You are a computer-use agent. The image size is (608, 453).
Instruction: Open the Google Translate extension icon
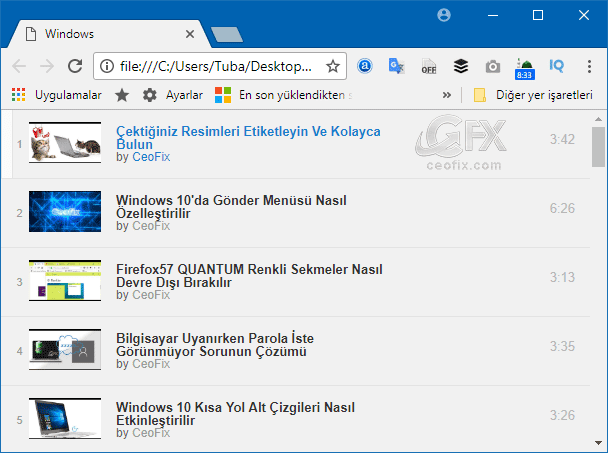[x=396, y=66]
